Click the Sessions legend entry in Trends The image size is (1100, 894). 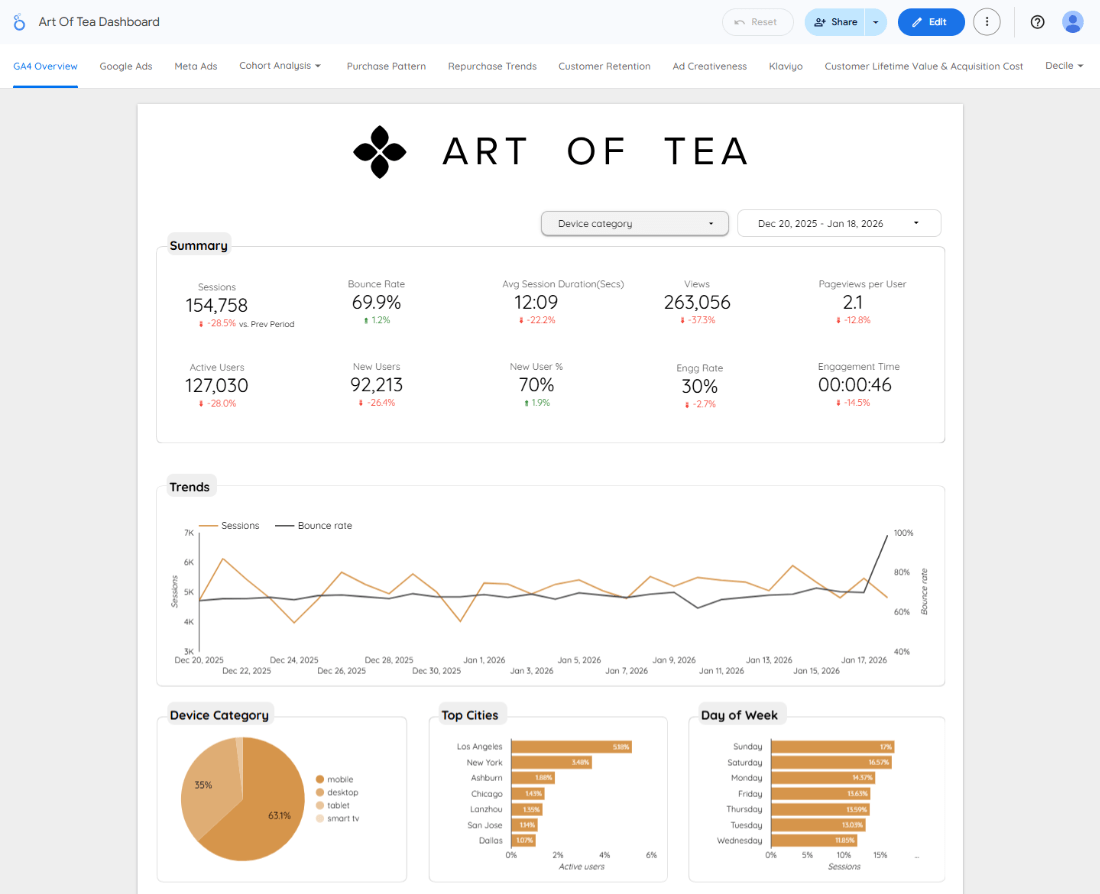click(x=229, y=526)
